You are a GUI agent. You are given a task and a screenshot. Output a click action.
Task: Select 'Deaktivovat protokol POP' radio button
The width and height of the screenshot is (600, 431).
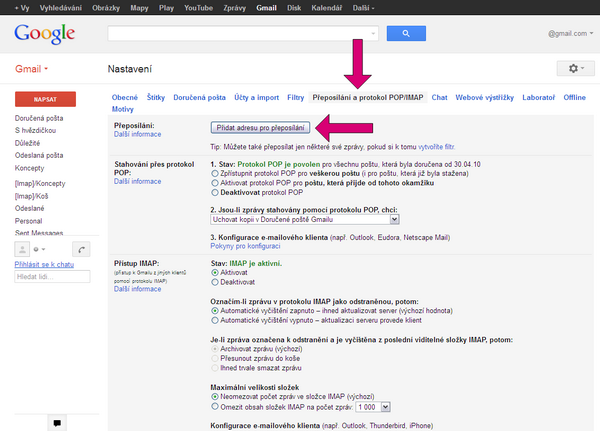pos(215,193)
